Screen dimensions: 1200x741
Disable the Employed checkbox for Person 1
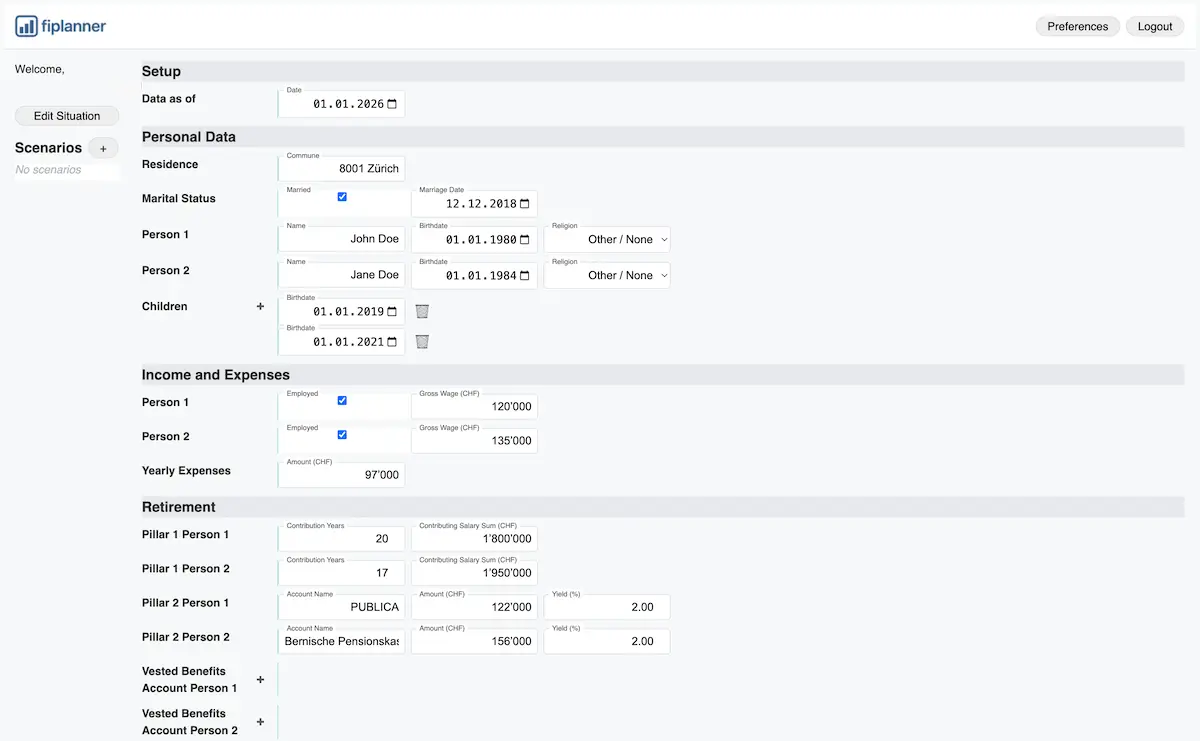342,400
